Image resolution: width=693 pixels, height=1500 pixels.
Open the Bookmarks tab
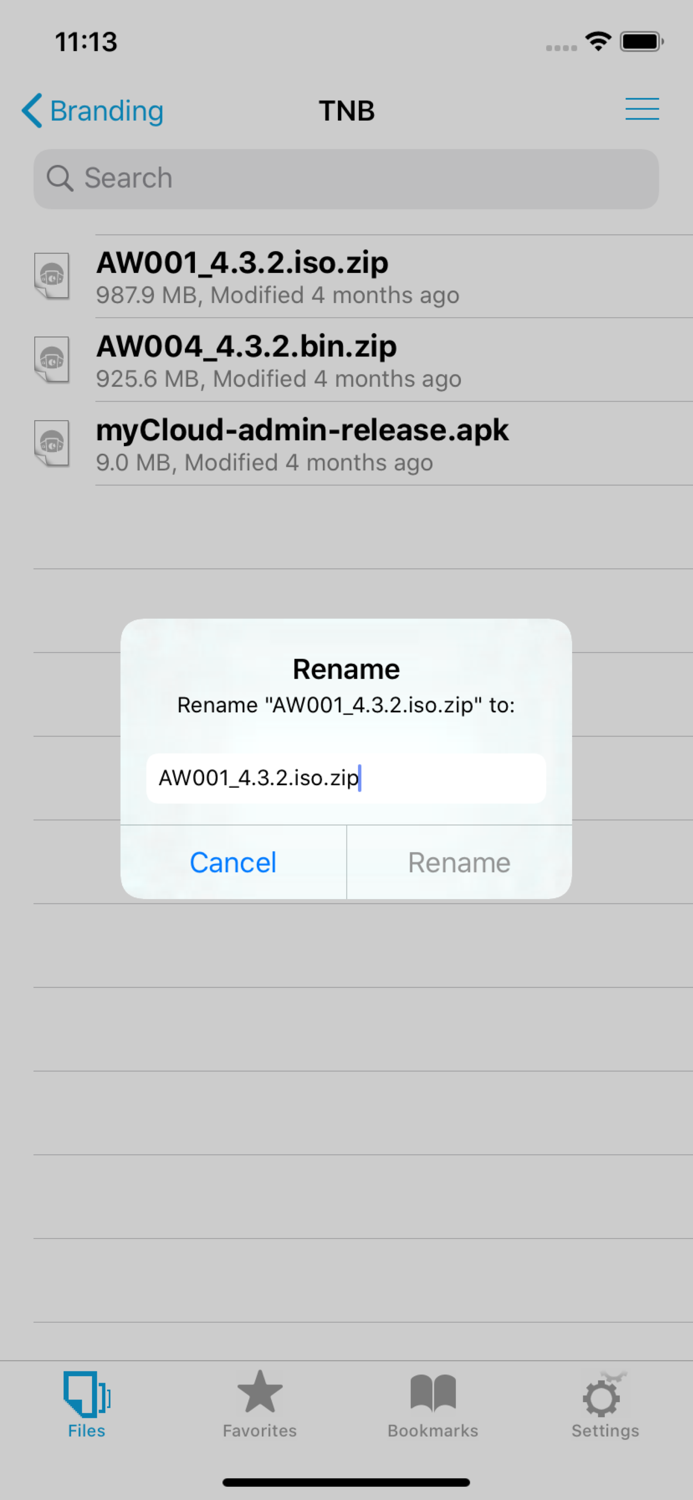tap(432, 1404)
